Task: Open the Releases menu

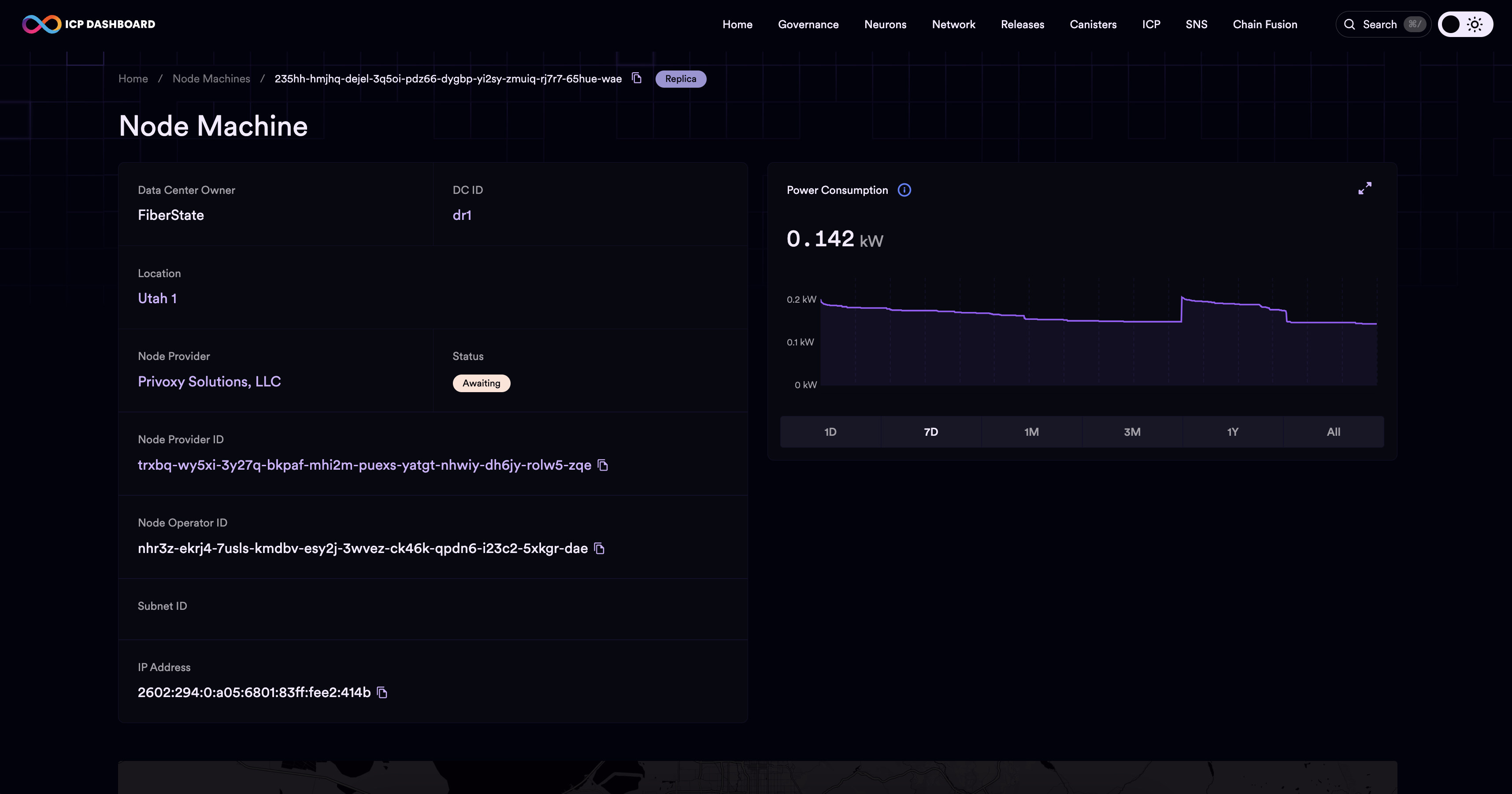Action: point(1023,24)
